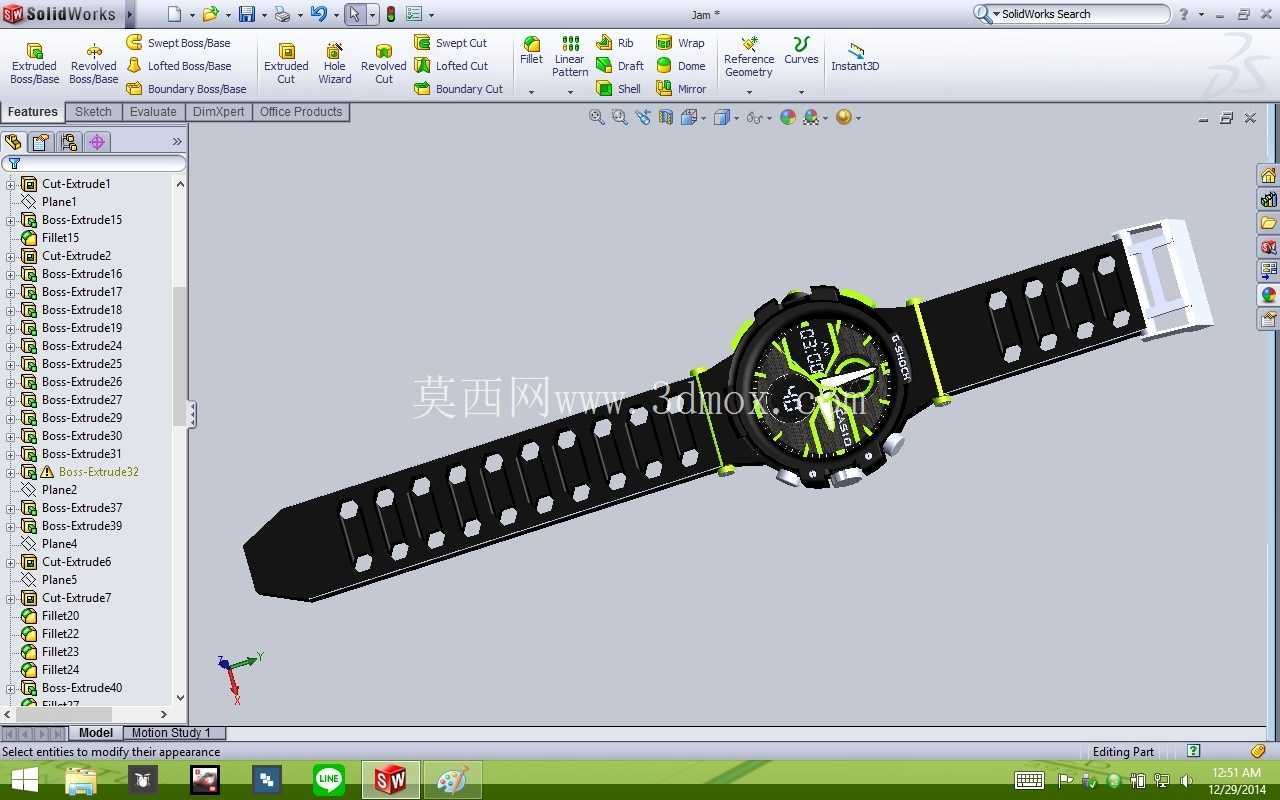Choose Swept Boss/Base command

179,43
